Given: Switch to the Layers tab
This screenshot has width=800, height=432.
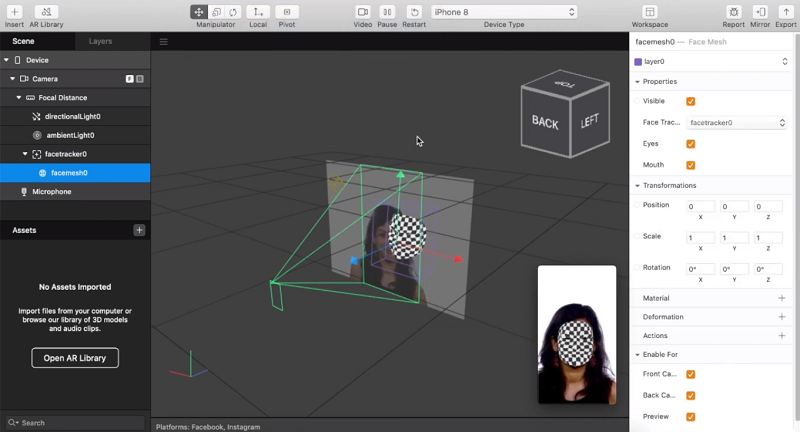Looking at the screenshot, I should point(100,41).
